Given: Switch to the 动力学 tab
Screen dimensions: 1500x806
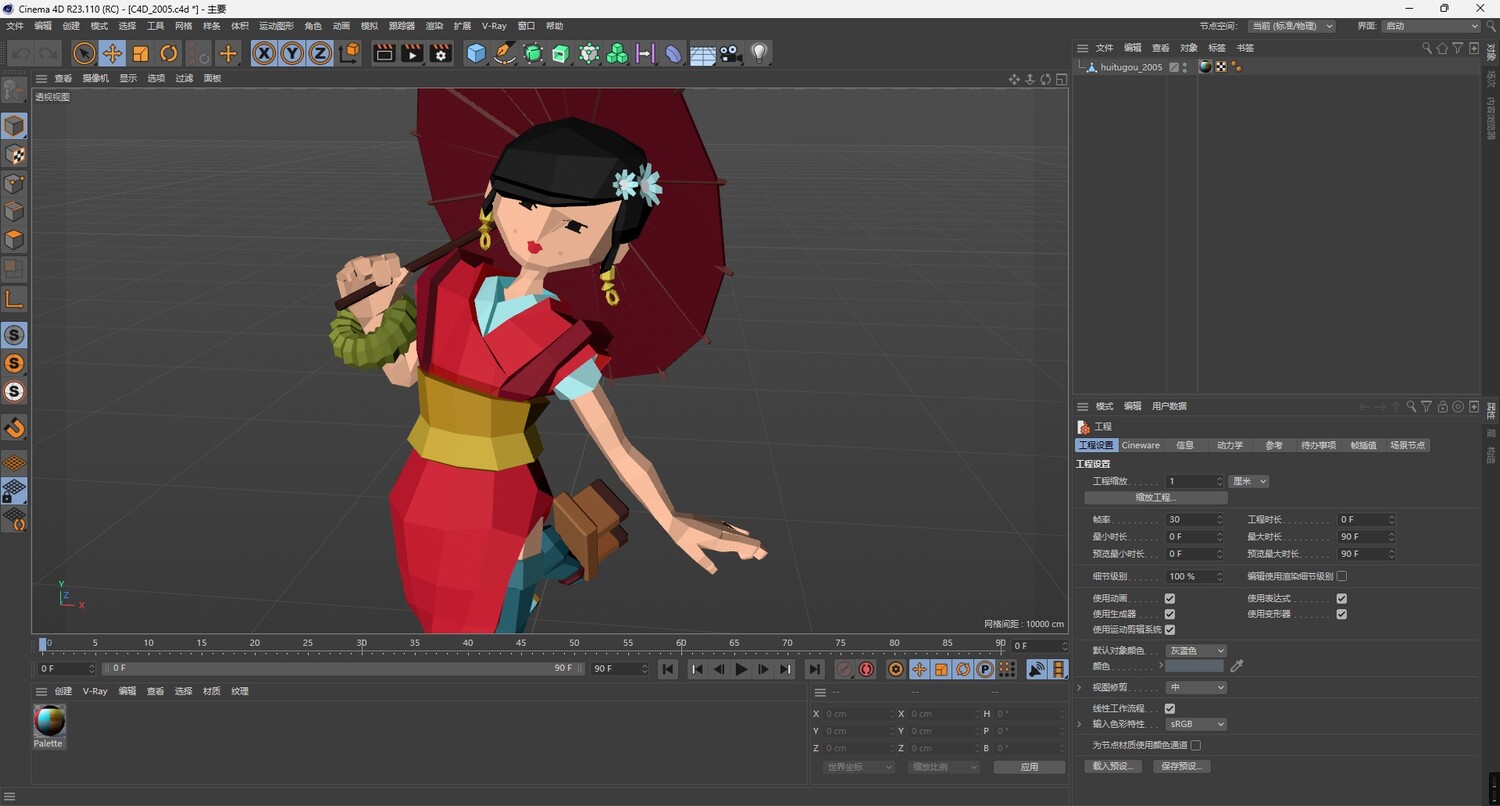Looking at the screenshot, I should [1229, 445].
